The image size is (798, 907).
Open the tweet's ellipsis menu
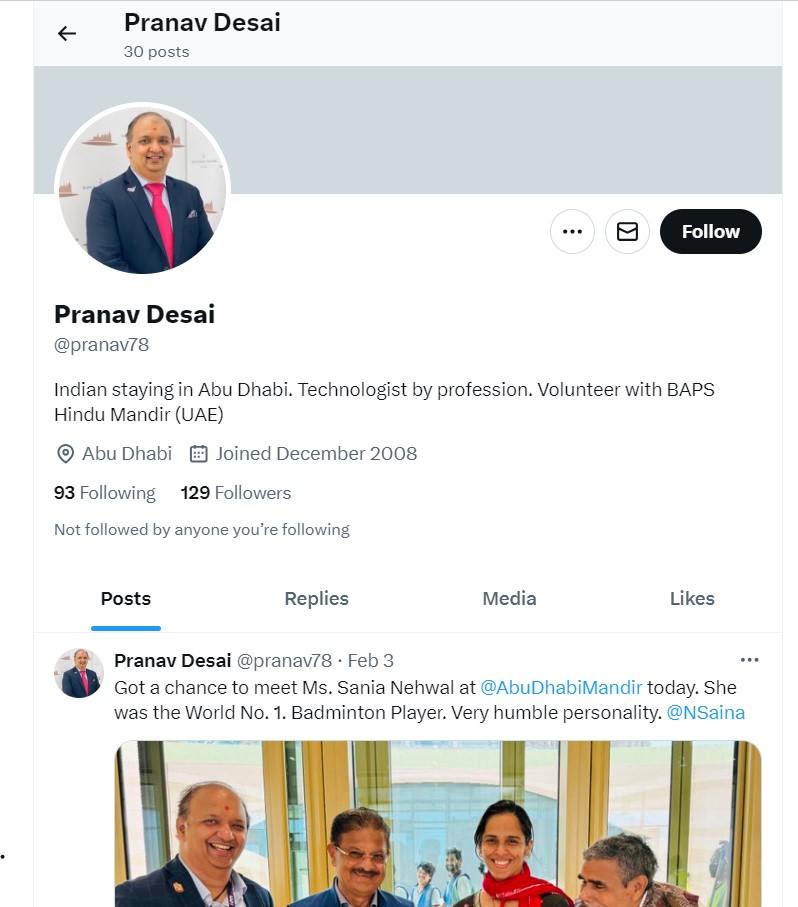[749, 659]
